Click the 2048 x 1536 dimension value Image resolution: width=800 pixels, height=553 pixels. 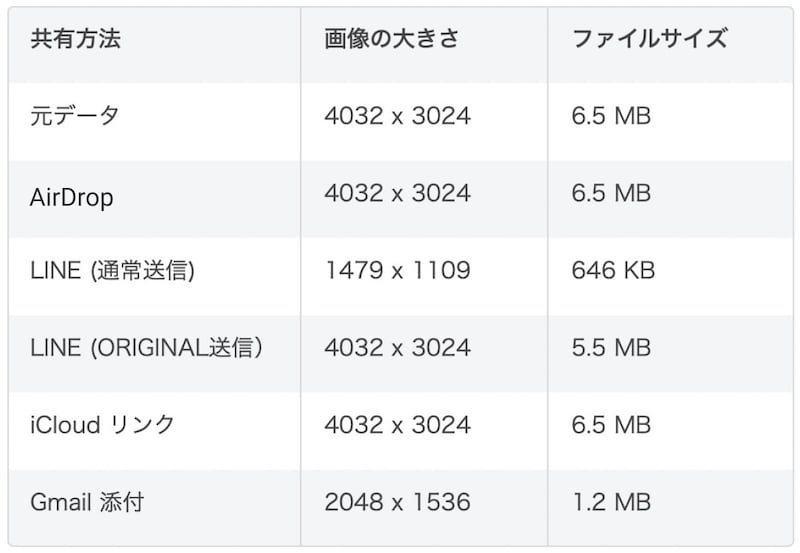pyautogui.click(x=397, y=502)
